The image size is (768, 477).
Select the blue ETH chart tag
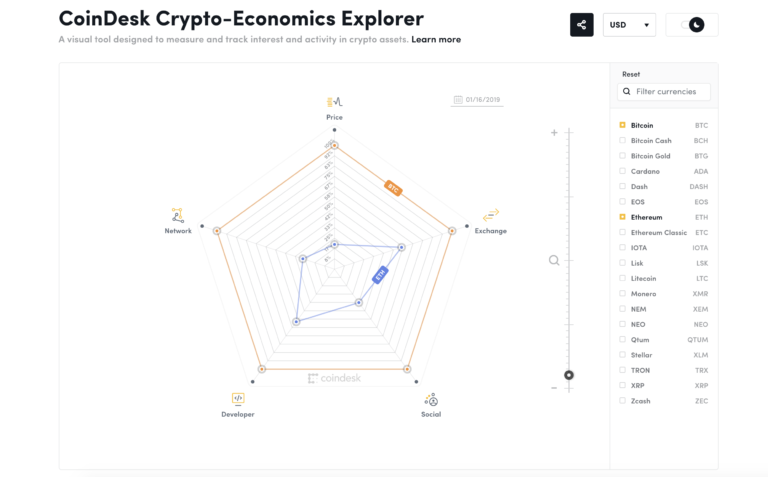pos(380,274)
